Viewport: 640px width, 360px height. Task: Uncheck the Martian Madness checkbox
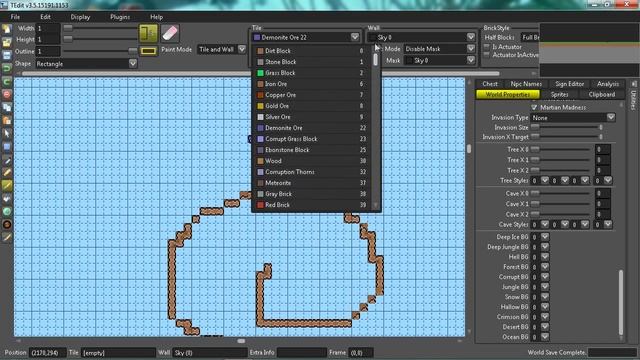pos(534,107)
